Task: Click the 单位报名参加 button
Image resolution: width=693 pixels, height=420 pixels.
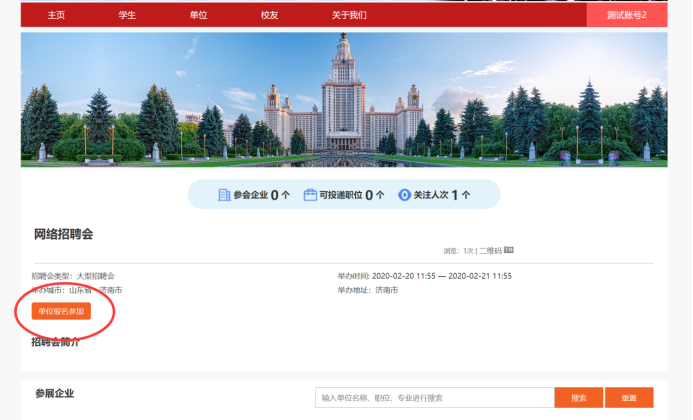Action: [x=61, y=311]
